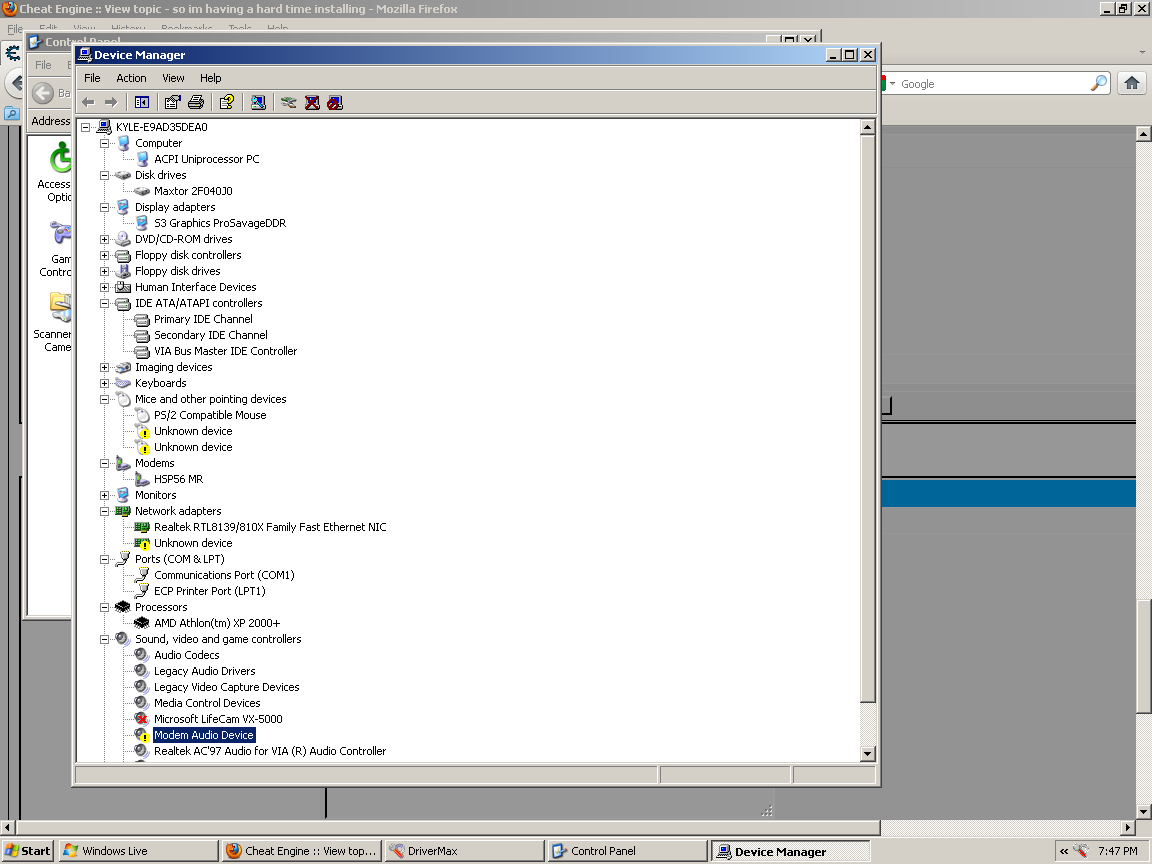Expand the DVD/CD-ROM drives node
The image size is (1152, 864).
[105, 239]
